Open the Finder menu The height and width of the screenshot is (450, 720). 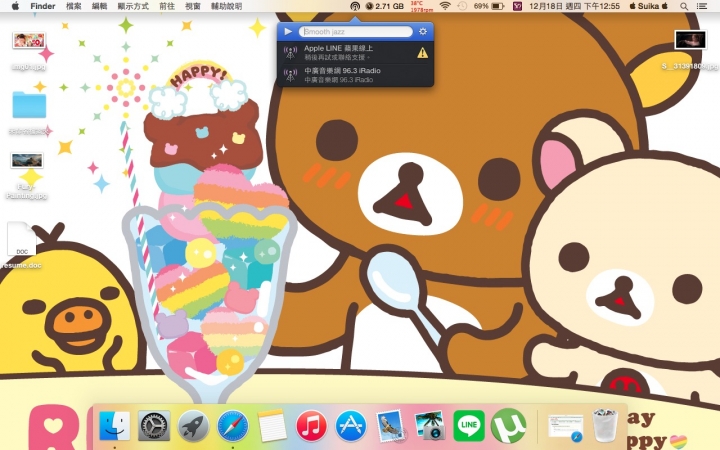coord(43,6)
